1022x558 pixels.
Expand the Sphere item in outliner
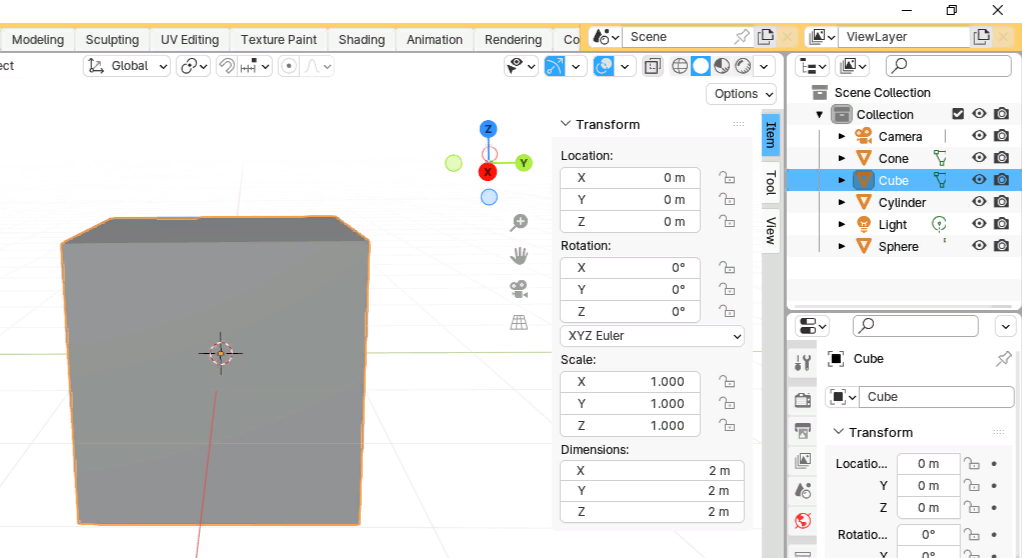point(841,246)
